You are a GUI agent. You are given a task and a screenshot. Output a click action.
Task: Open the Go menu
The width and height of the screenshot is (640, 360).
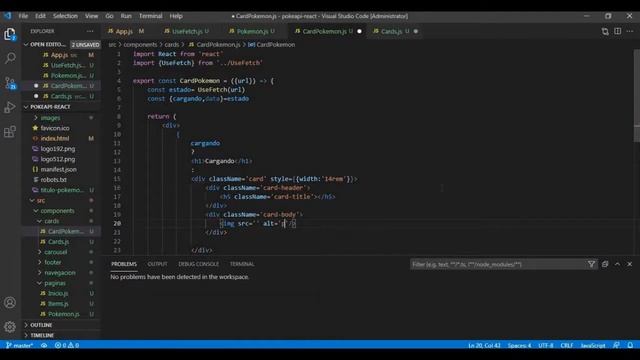109,16
